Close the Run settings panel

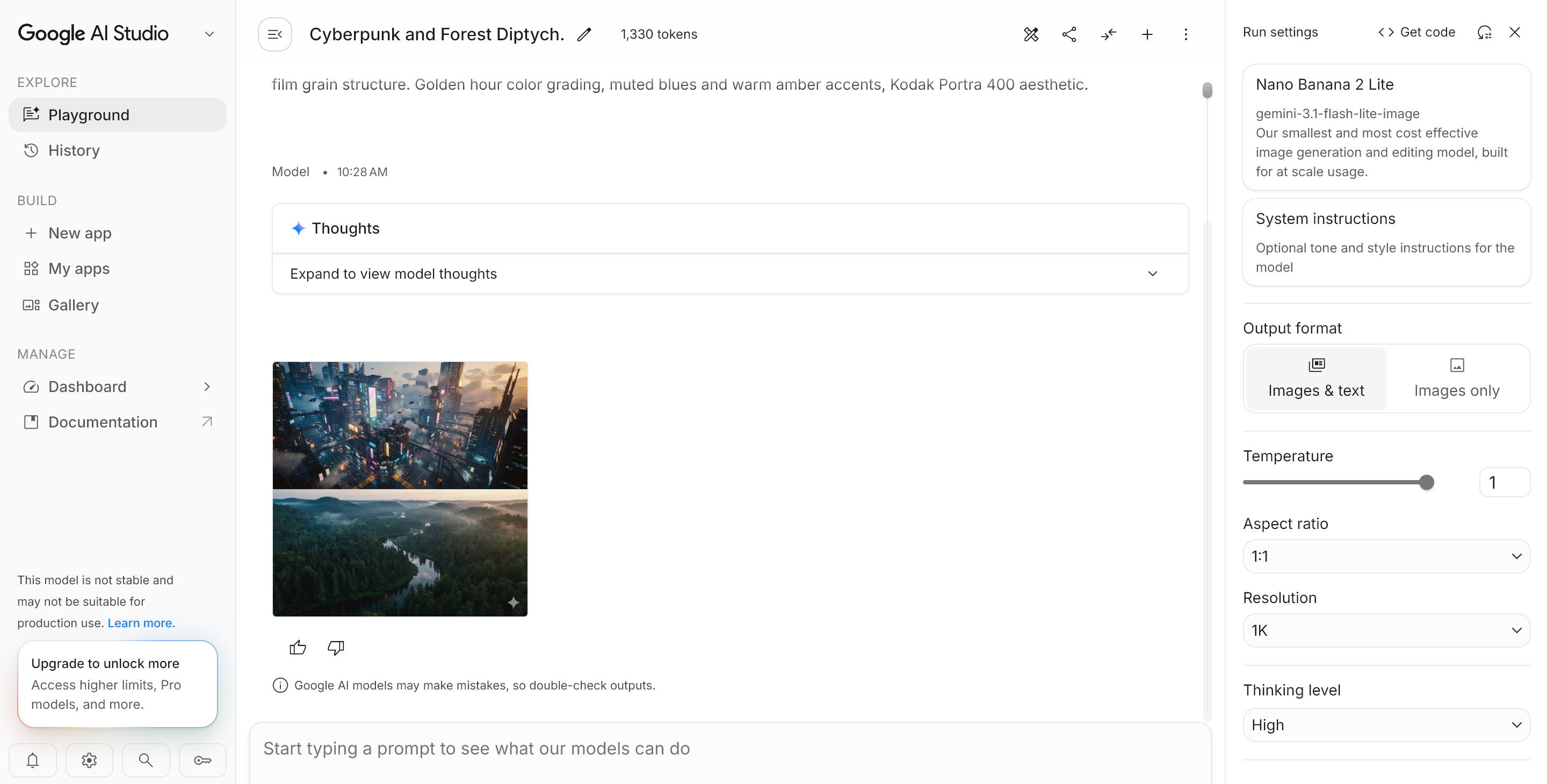pyautogui.click(x=1515, y=32)
